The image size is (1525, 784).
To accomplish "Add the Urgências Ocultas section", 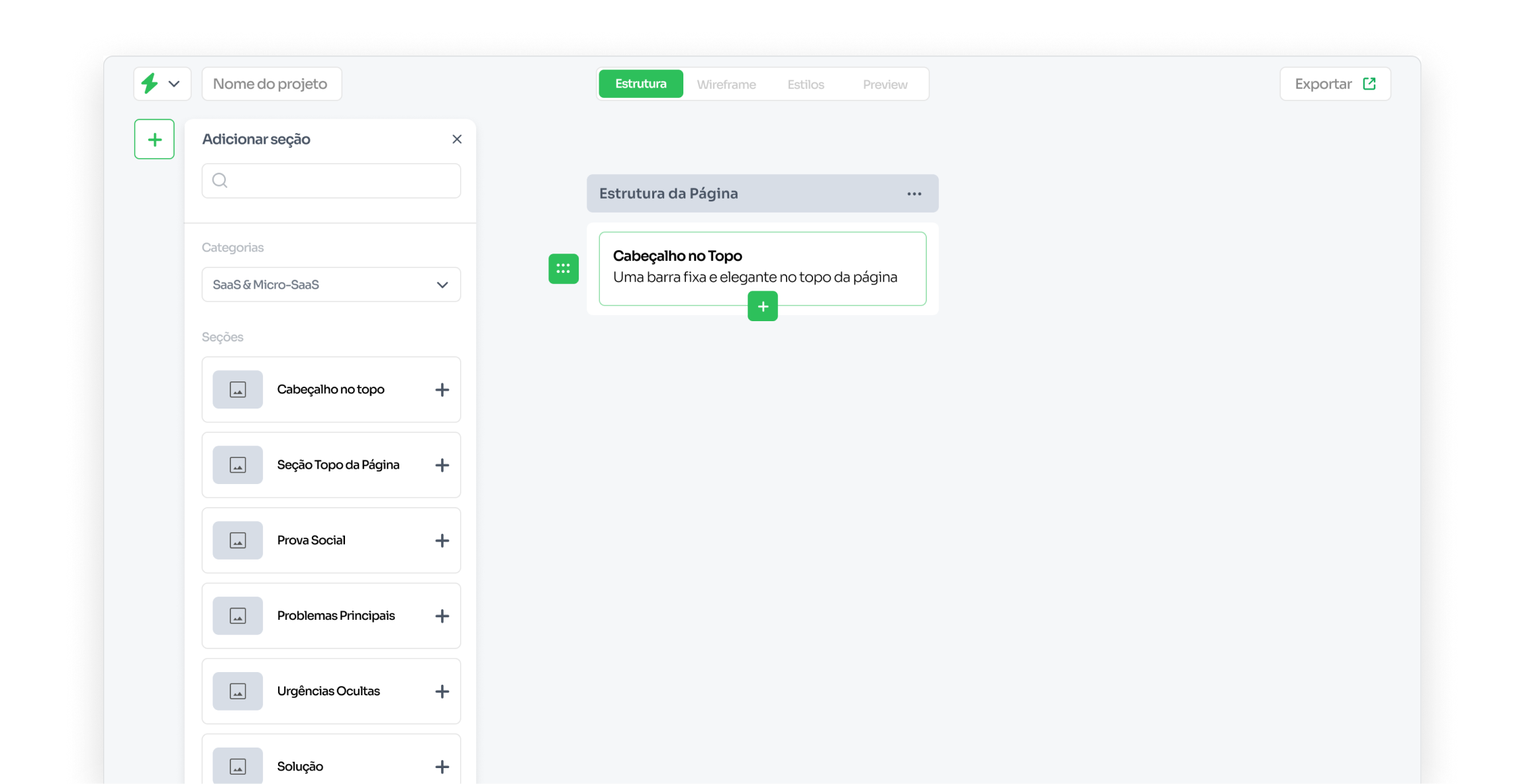I will [442, 692].
